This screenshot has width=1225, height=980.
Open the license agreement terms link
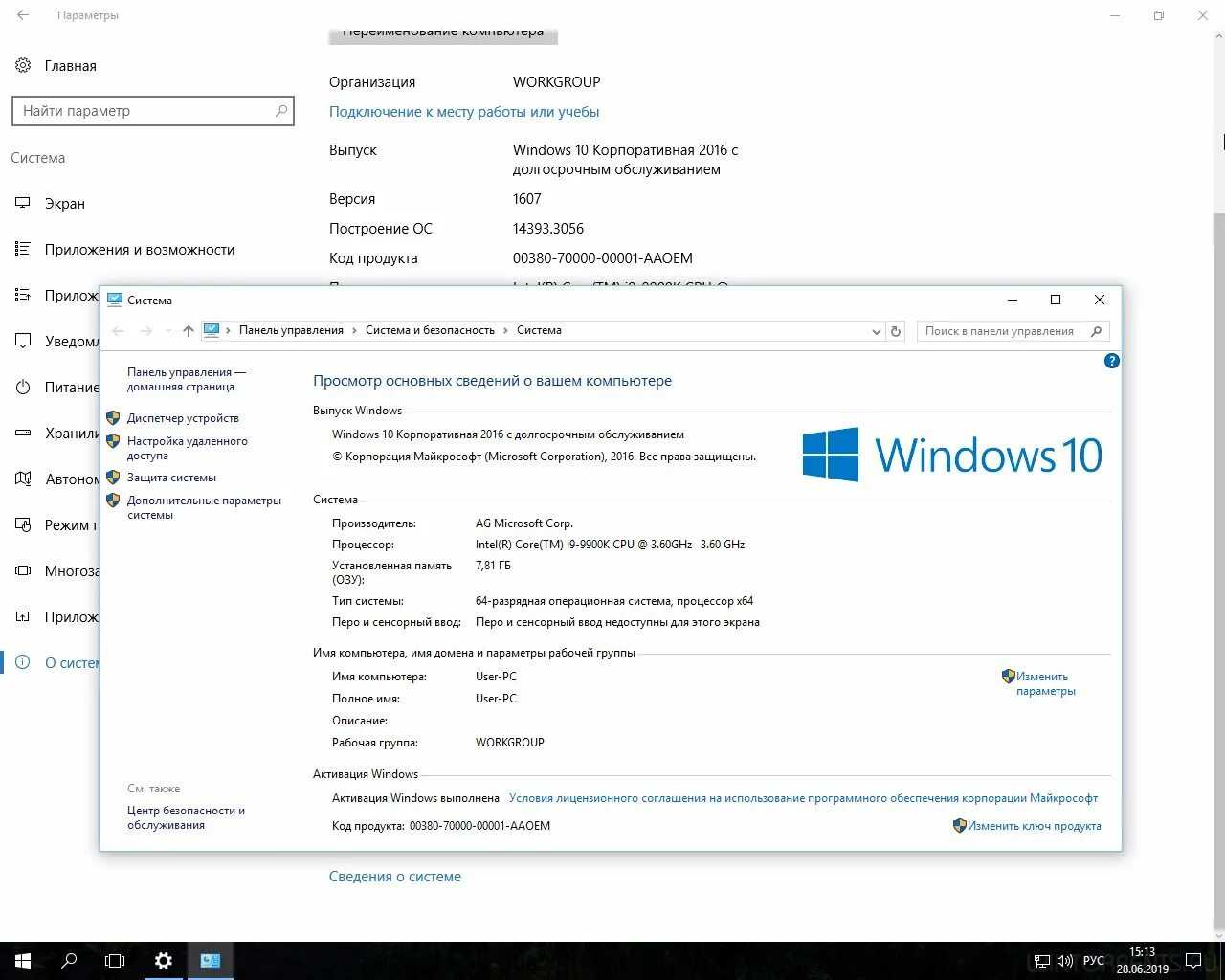(x=803, y=798)
